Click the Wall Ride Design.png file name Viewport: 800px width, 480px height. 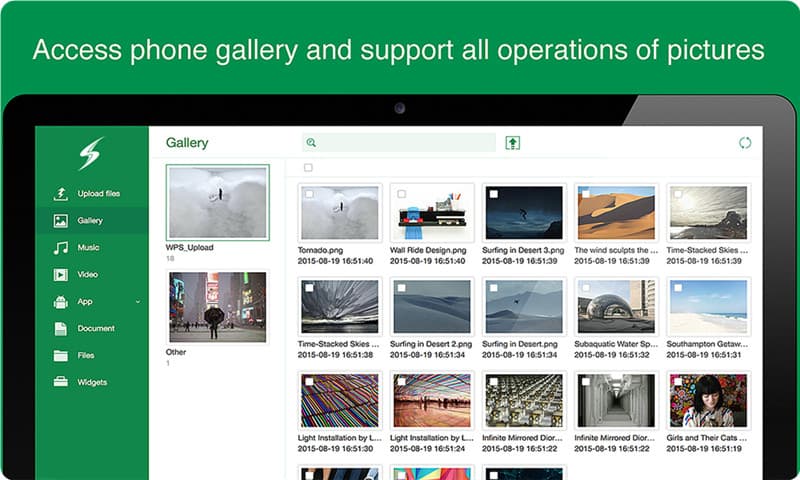[x=428, y=250]
